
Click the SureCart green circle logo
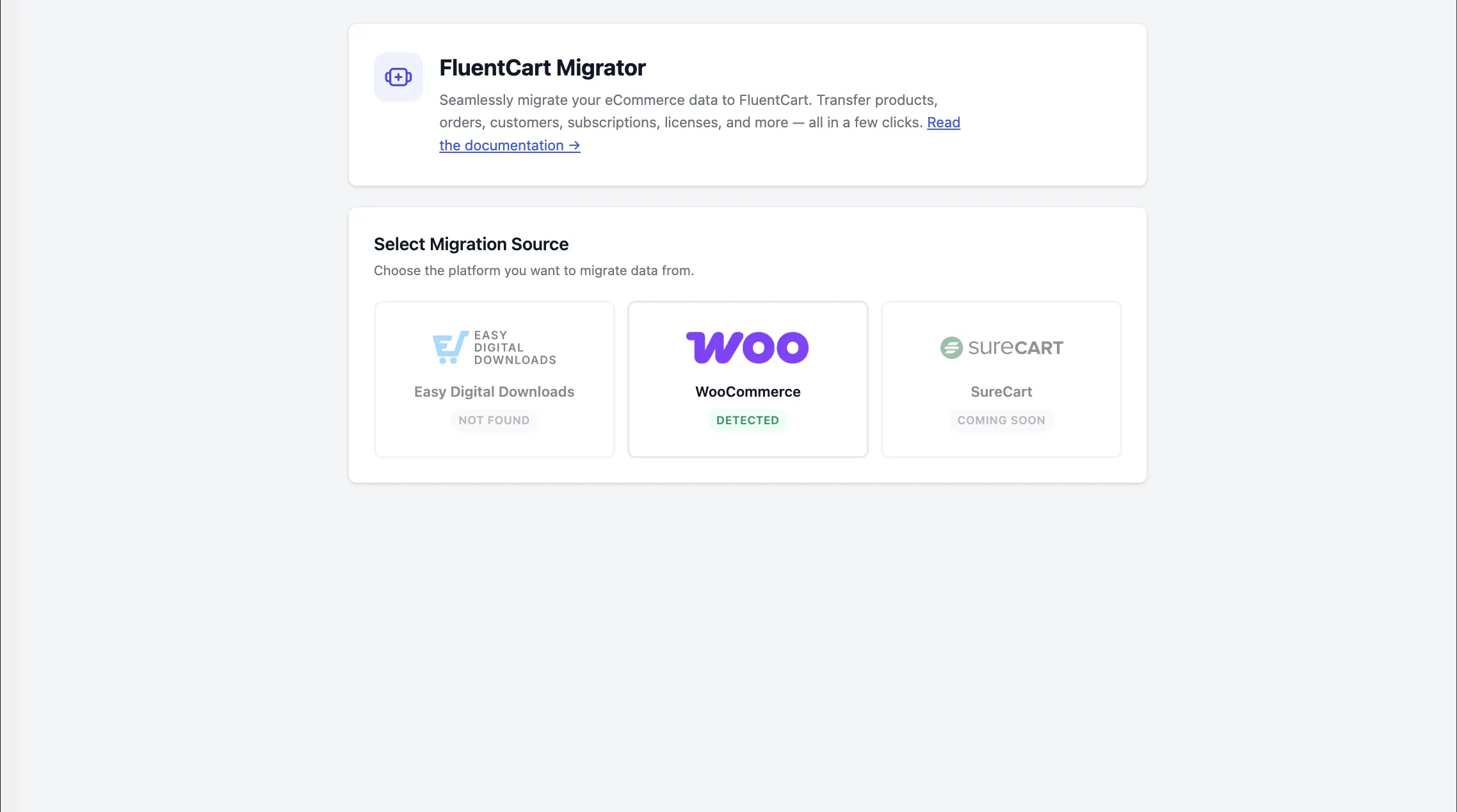click(x=951, y=347)
